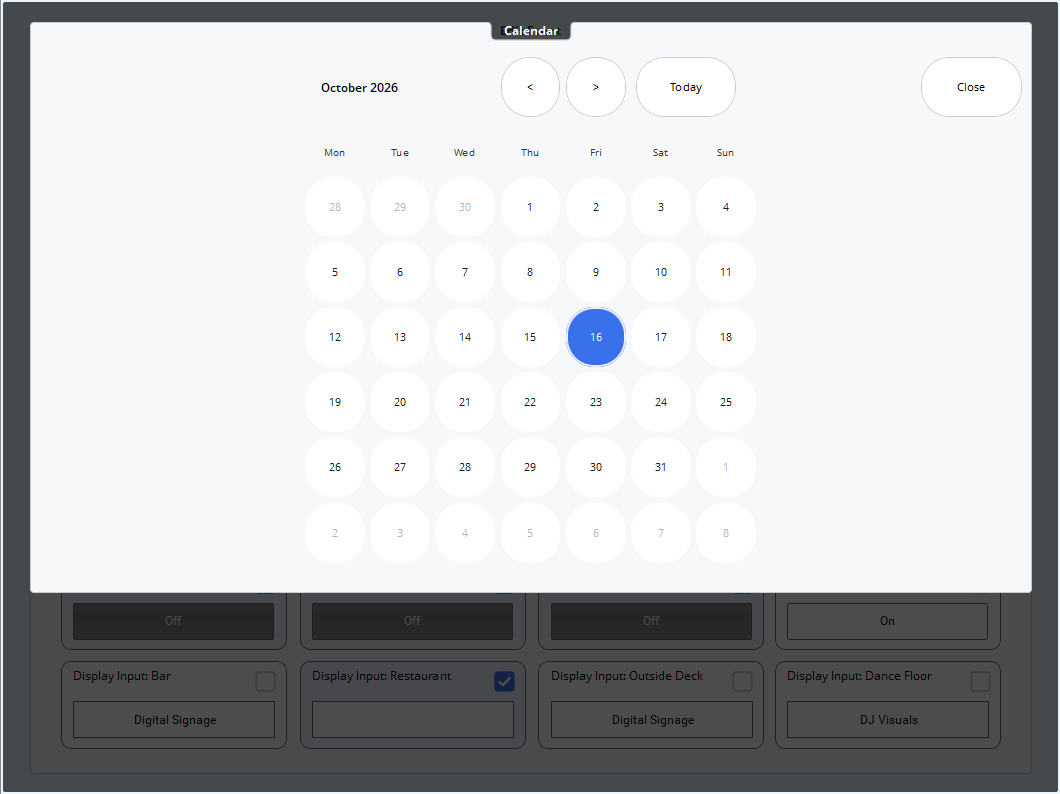Open the empty Restaurant display input dropdown
The height and width of the screenshot is (794, 1060).
click(x=412, y=720)
